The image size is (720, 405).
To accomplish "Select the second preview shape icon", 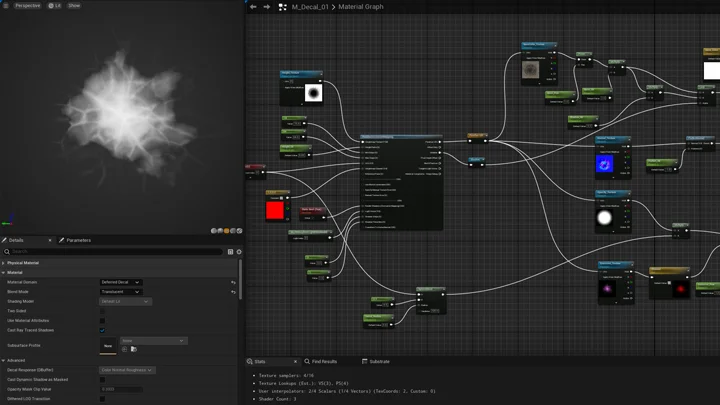I will tap(220, 231).
